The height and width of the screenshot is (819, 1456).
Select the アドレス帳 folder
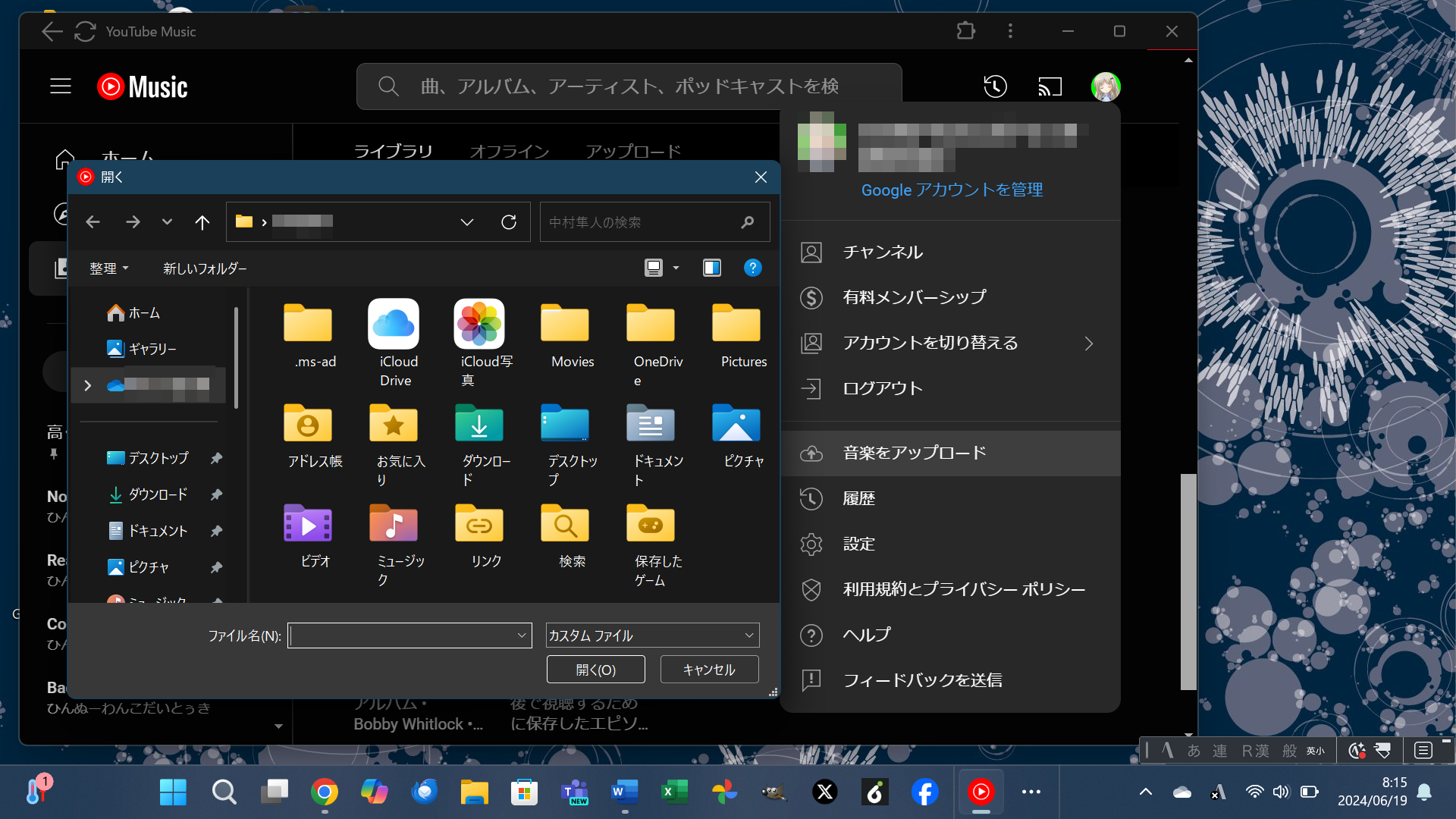pyautogui.click(x=309, y=435)
